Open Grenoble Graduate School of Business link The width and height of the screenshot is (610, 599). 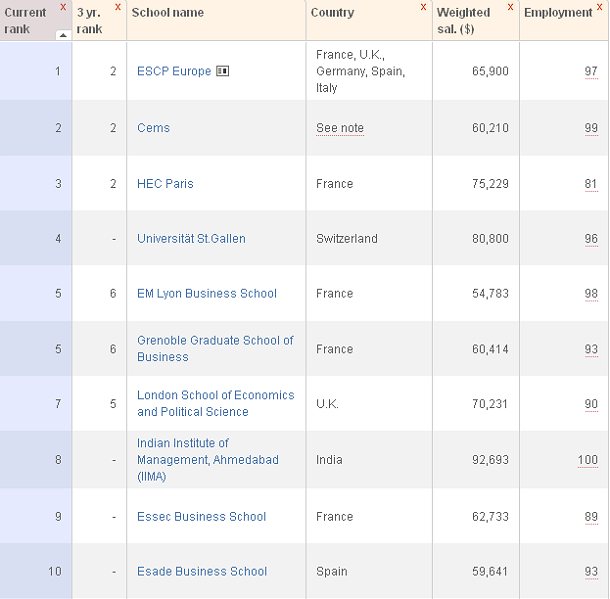(x=215, y=349)
